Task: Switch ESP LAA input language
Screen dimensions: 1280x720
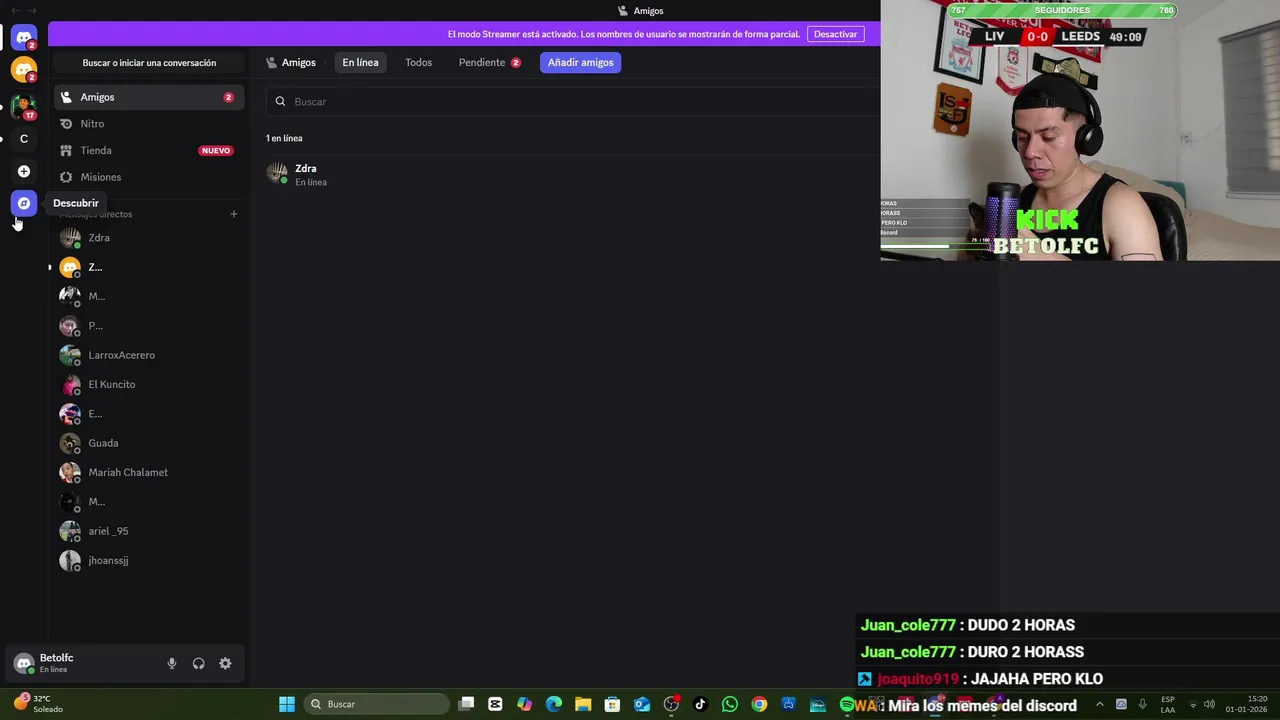Action: click(1168, 704)
